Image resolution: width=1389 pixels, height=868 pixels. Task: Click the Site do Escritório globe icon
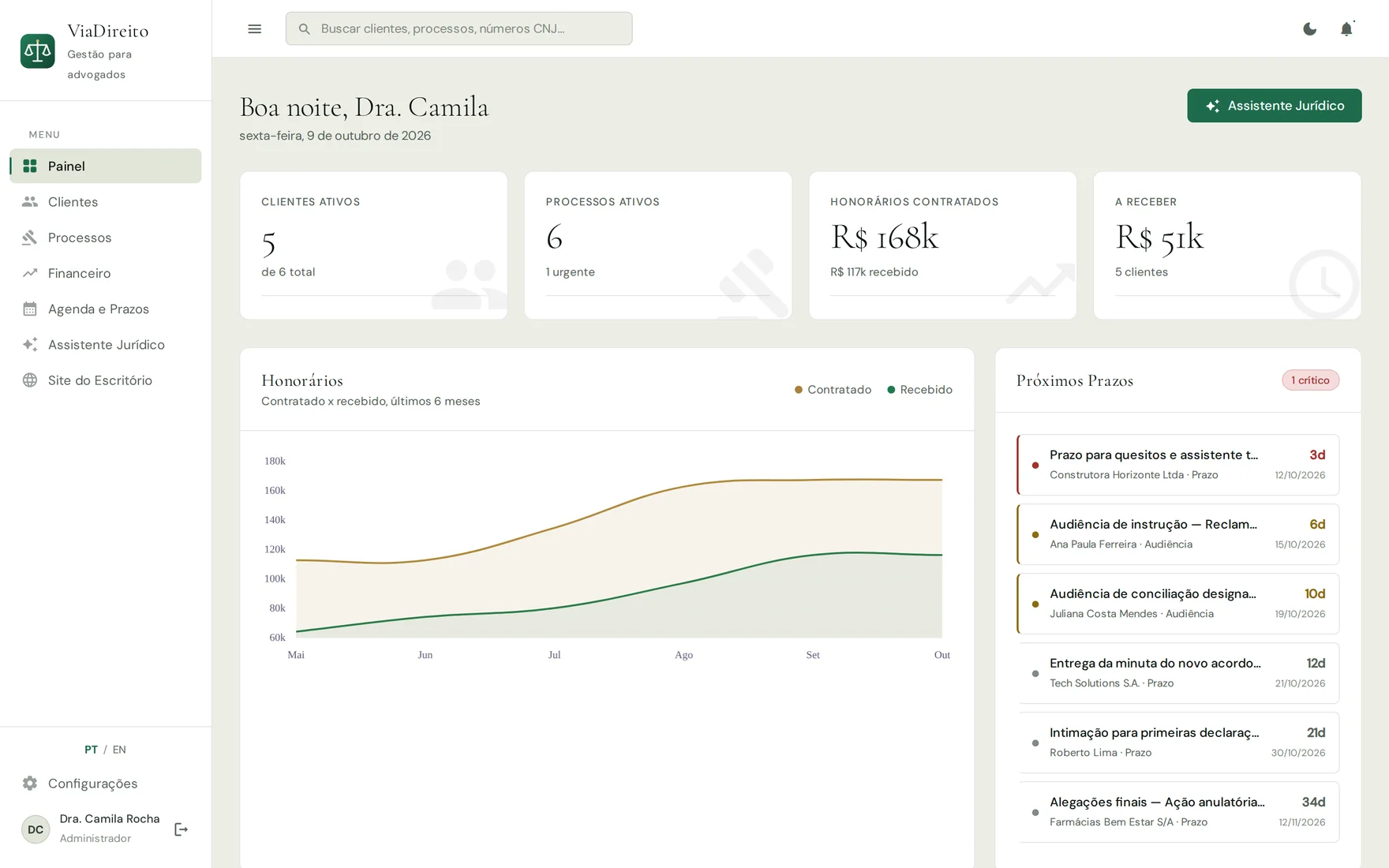[30, 380]
